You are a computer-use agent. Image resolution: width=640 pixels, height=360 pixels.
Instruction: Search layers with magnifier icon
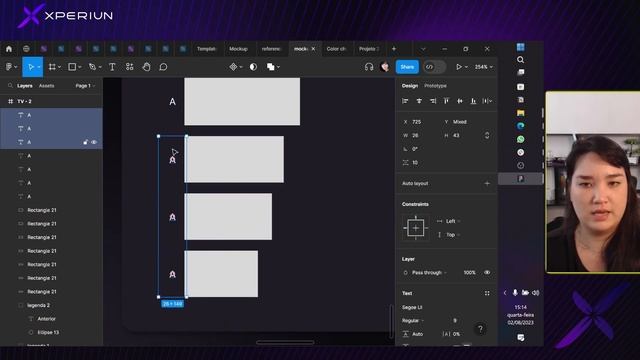pyautogui.click(x=10, y=86)
